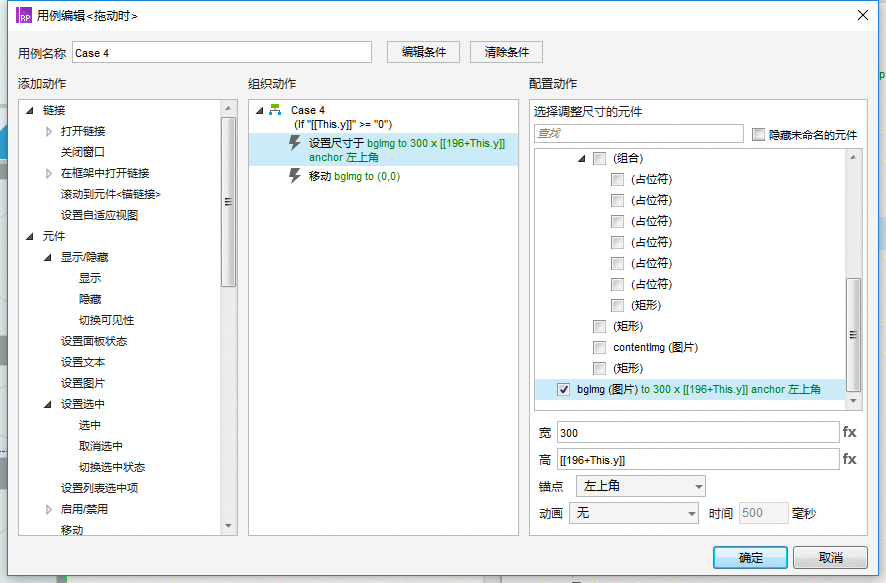Check the (矩形) checkbox inside the group
This screenshot has width=886, height=583.
click(618, 305)
